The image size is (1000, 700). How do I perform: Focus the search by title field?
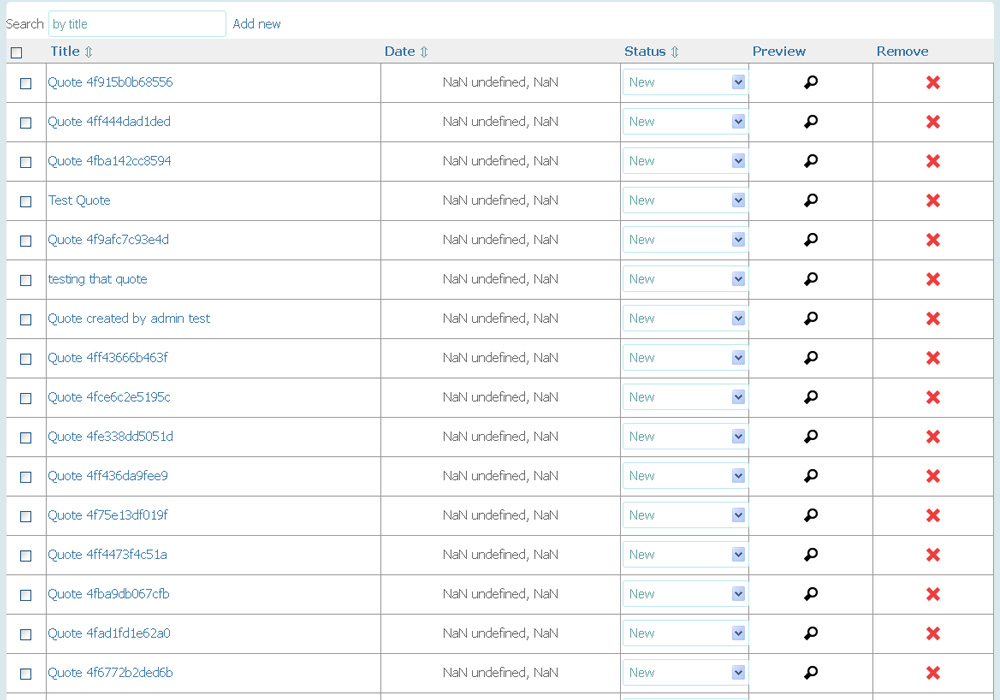[137, 24]
